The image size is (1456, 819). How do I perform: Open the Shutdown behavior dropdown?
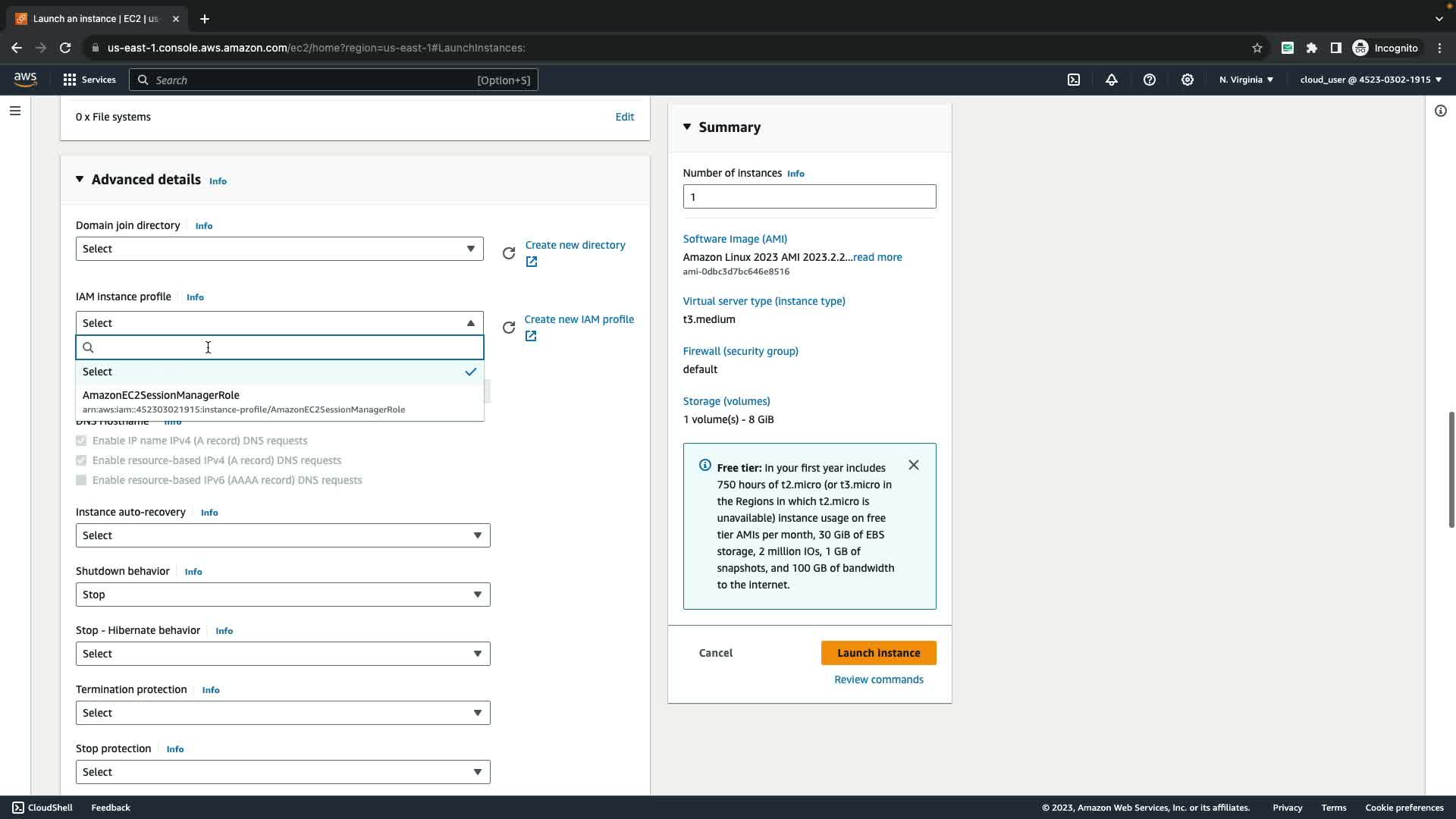point(282,595)
